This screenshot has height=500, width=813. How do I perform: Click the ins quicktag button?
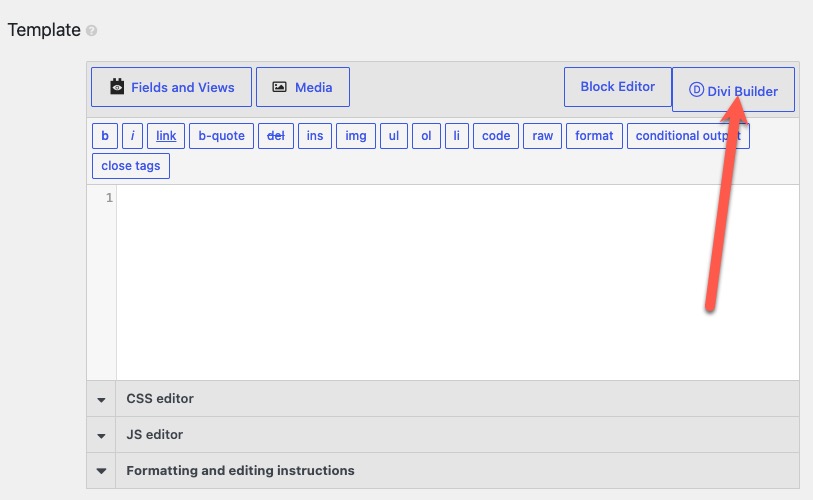click(315, 136)
